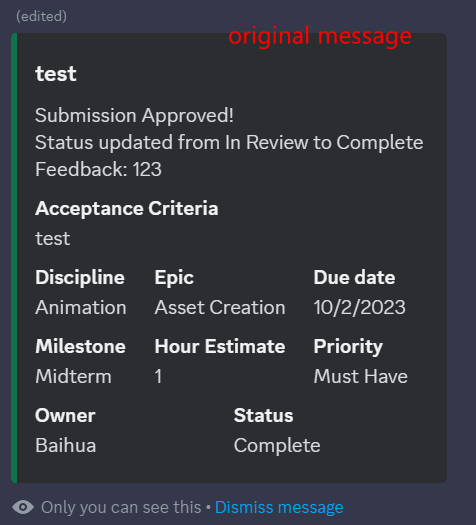Click the 'Must Have' priority value
This screenshot has width=476, height=525.
361,376
